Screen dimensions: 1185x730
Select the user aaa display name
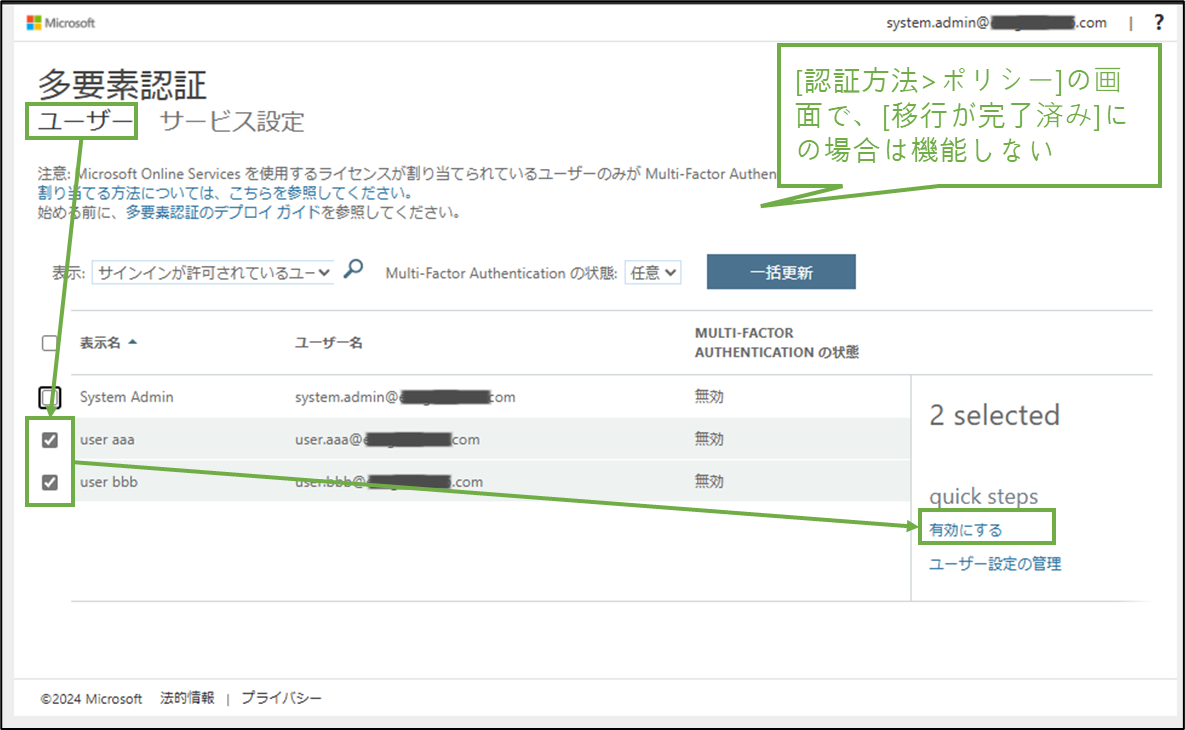coord(107,440)
